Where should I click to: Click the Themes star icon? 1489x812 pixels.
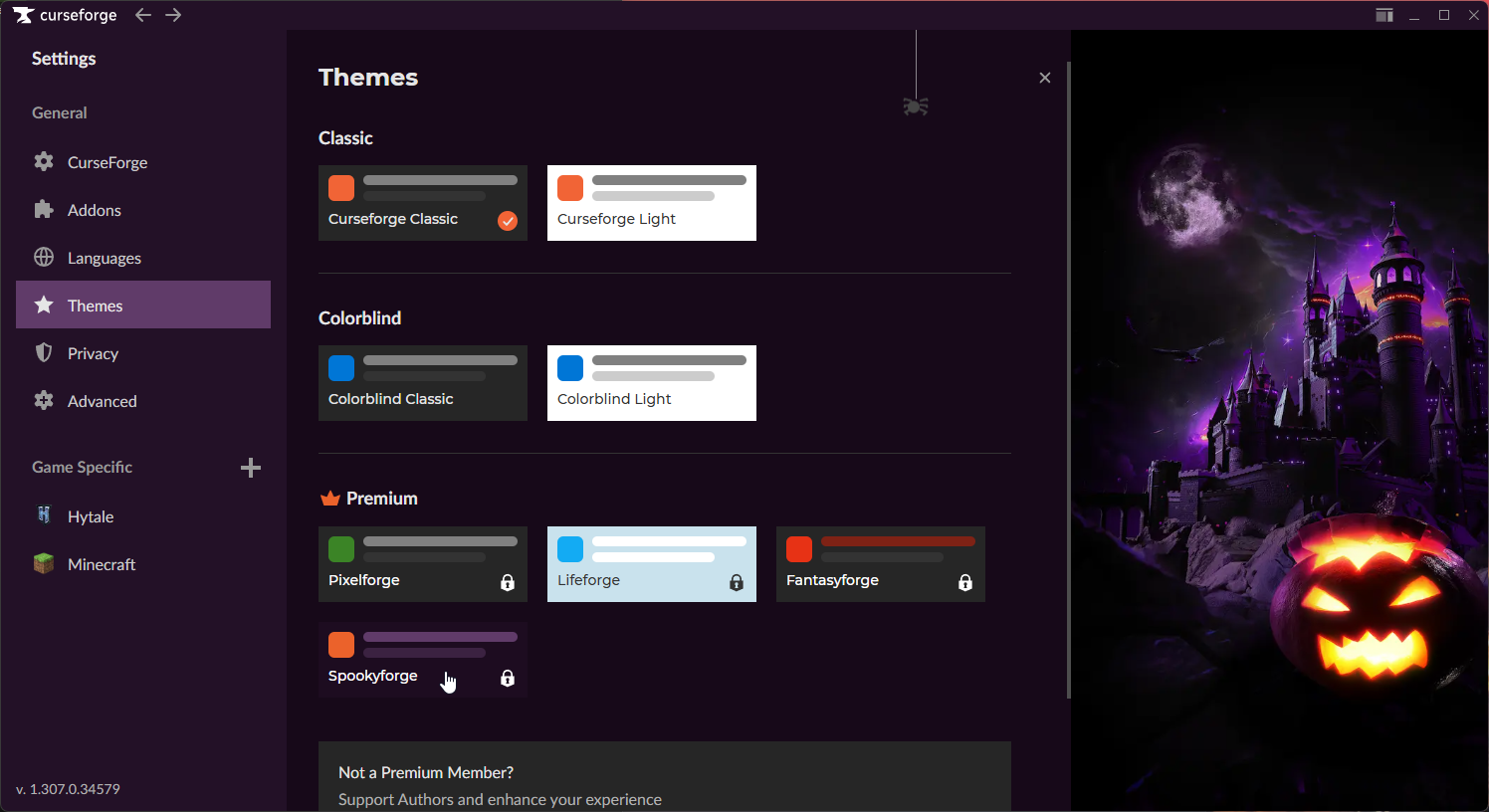44,304
